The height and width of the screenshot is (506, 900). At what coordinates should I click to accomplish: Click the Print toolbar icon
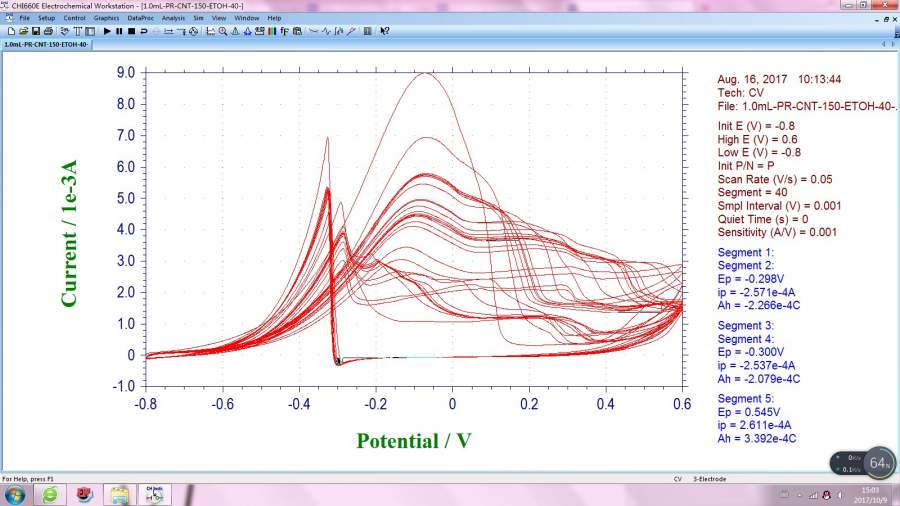[48, 31]
